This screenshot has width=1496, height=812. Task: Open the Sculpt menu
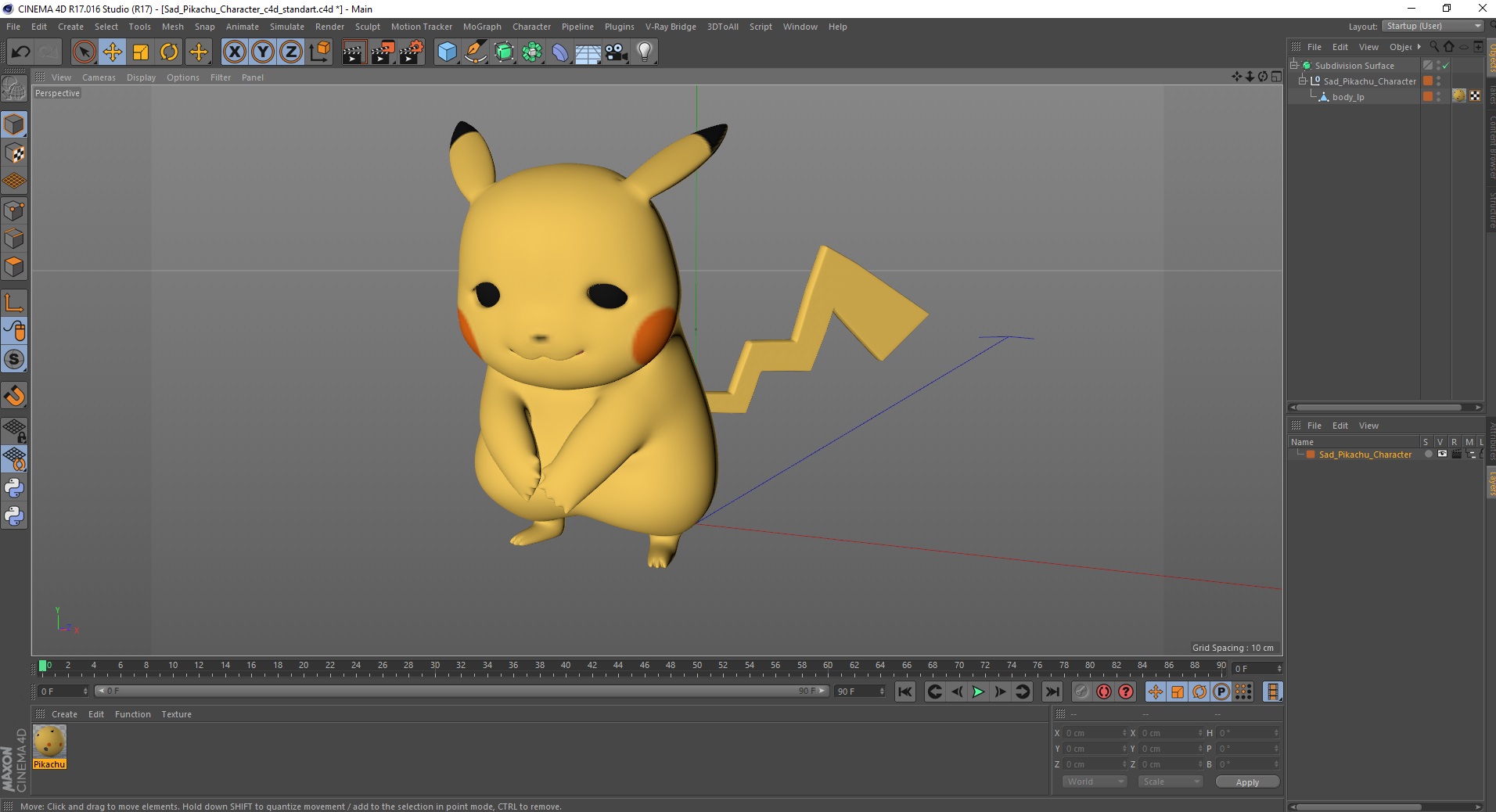tap(367, 27)
